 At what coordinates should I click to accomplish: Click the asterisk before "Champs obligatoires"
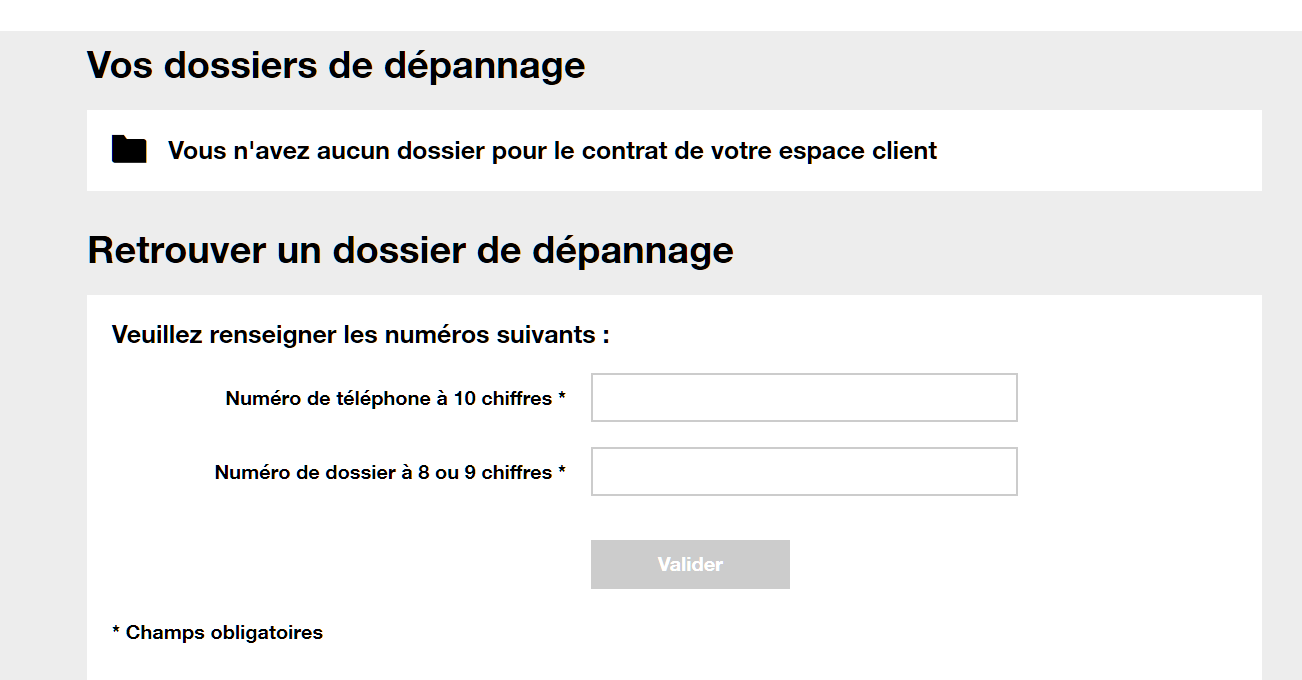[116, 632]
